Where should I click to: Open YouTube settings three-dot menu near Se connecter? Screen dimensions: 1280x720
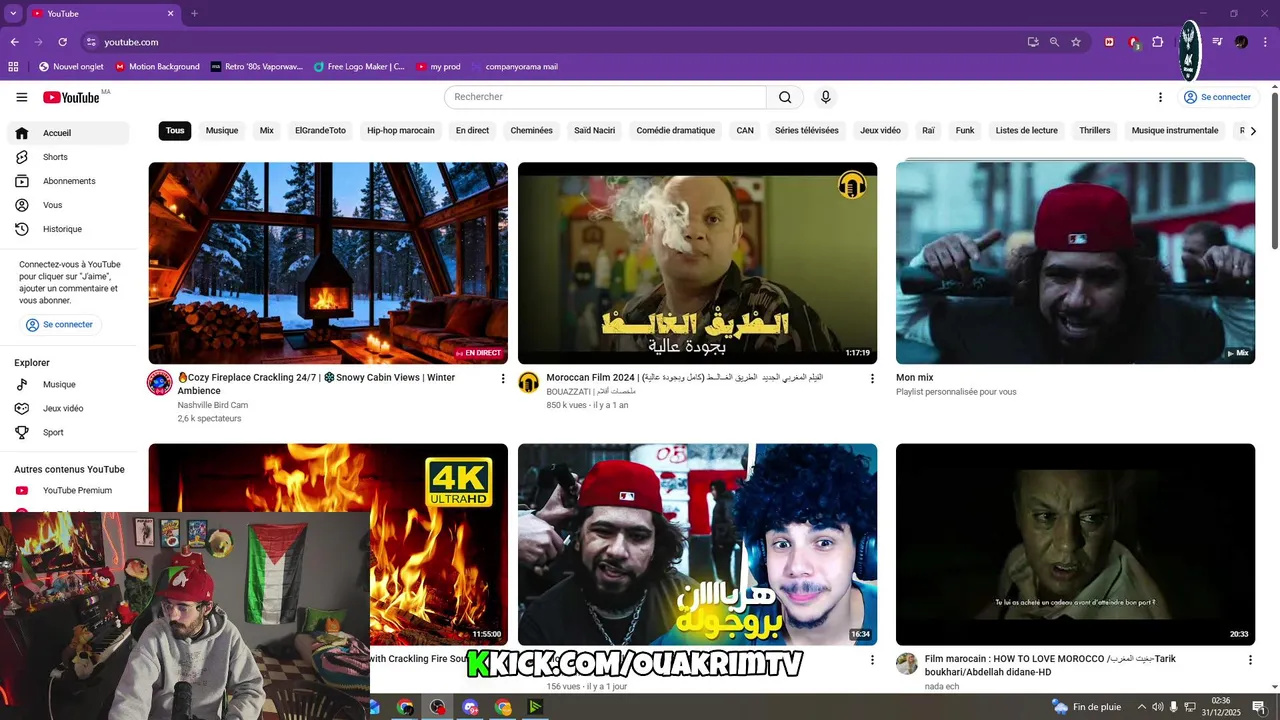tap(1160, 97)
